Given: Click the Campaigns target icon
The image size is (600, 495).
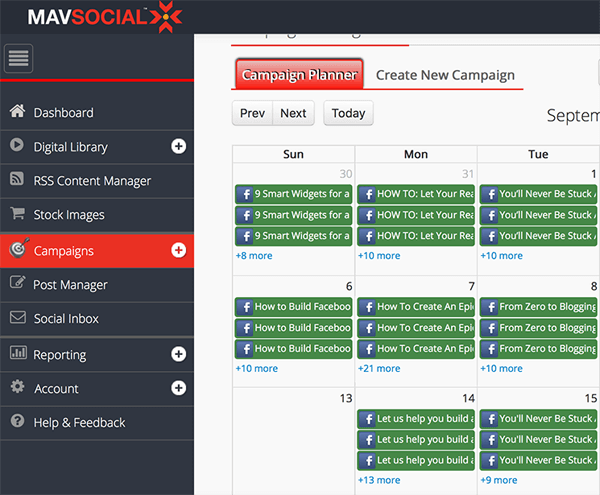Looking at the screenshot, I should tap(19, 248).
